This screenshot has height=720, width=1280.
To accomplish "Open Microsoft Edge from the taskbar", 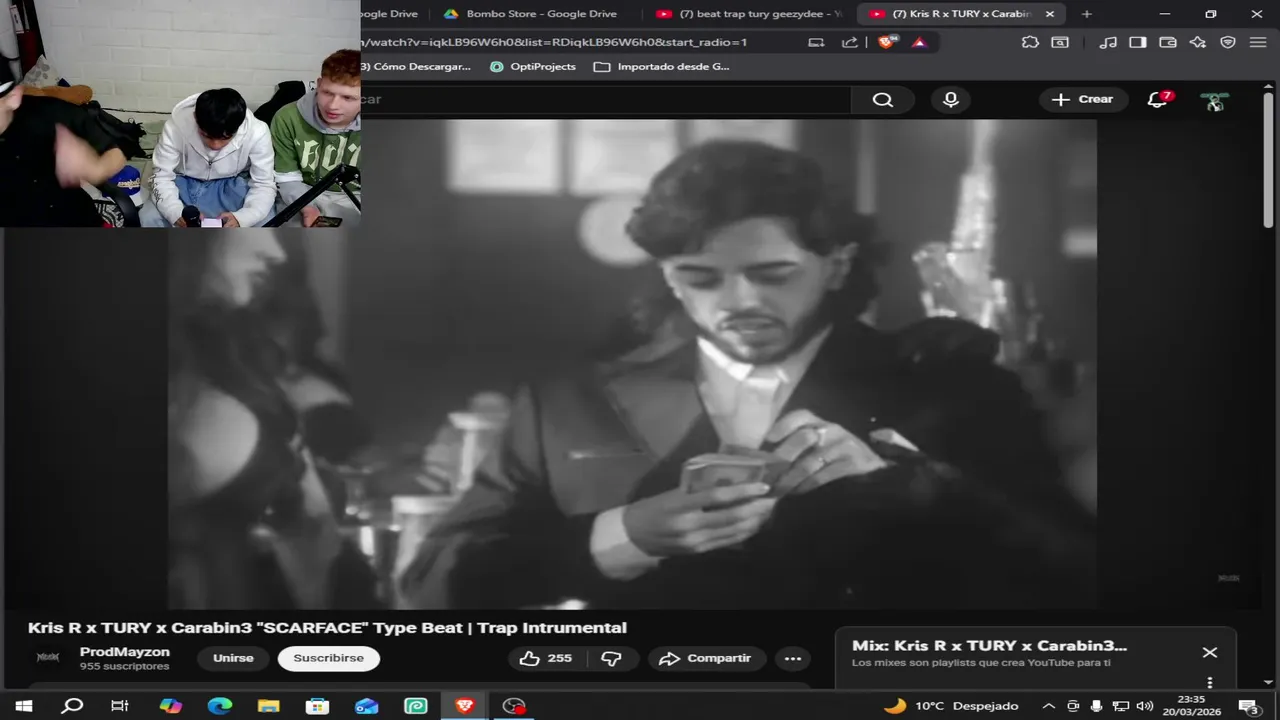I will coord(219,706).
